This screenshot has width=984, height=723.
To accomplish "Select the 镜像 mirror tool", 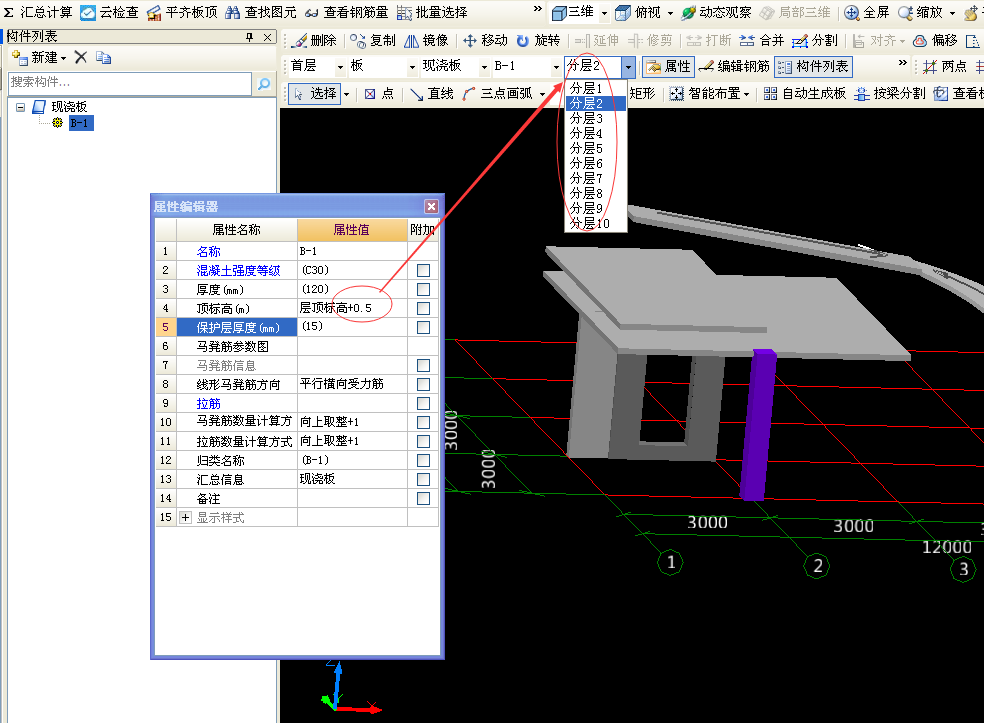I will point(426,40).
